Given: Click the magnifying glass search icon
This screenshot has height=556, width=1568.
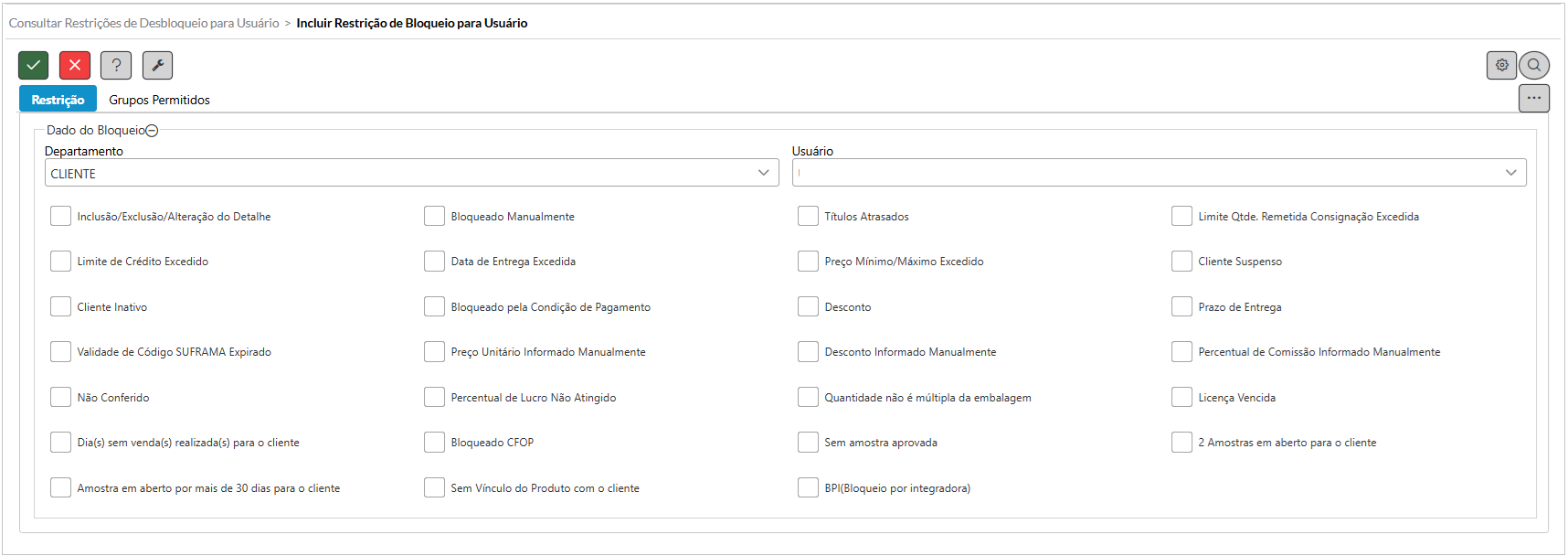Looking at the screenshot, I should pos(1534,65).
